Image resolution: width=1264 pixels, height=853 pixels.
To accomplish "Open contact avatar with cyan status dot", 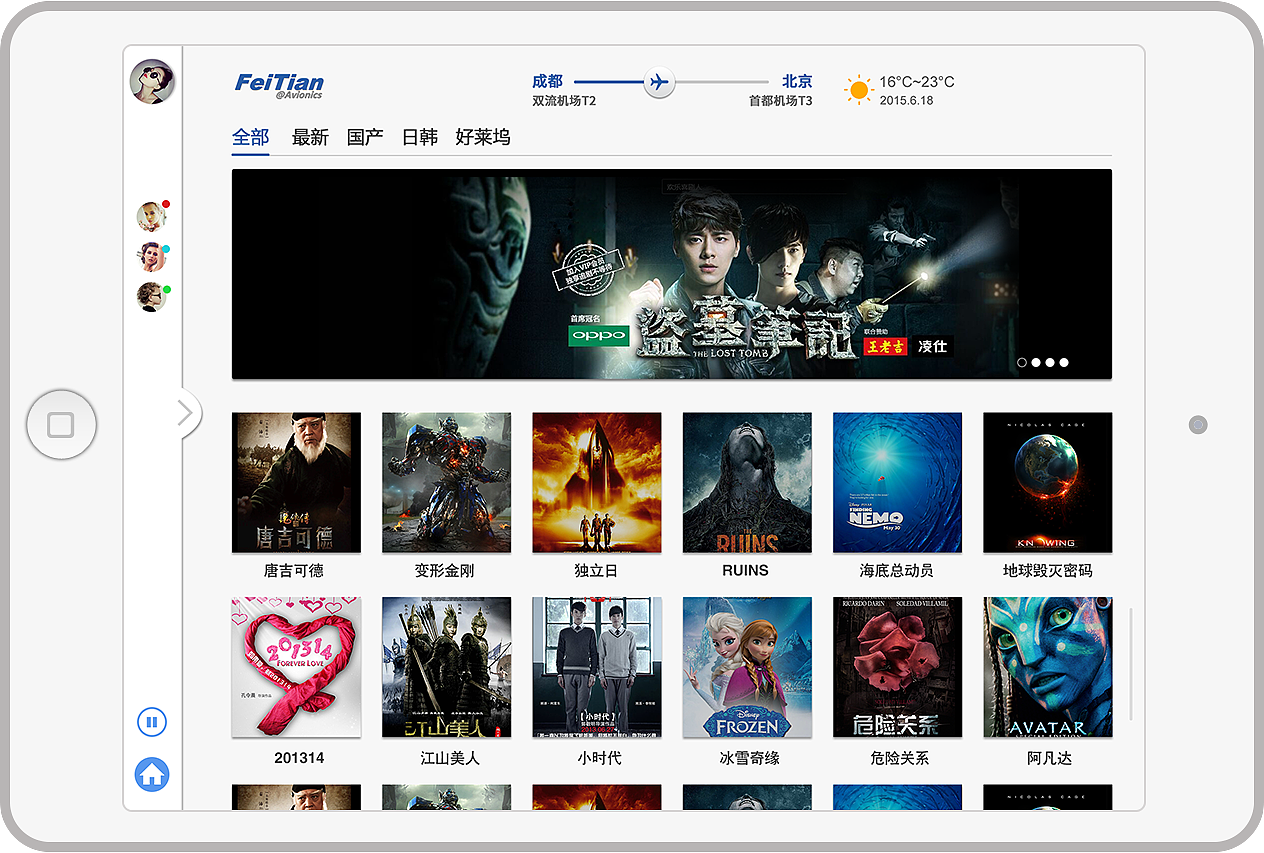I will [x=151, y=256].
